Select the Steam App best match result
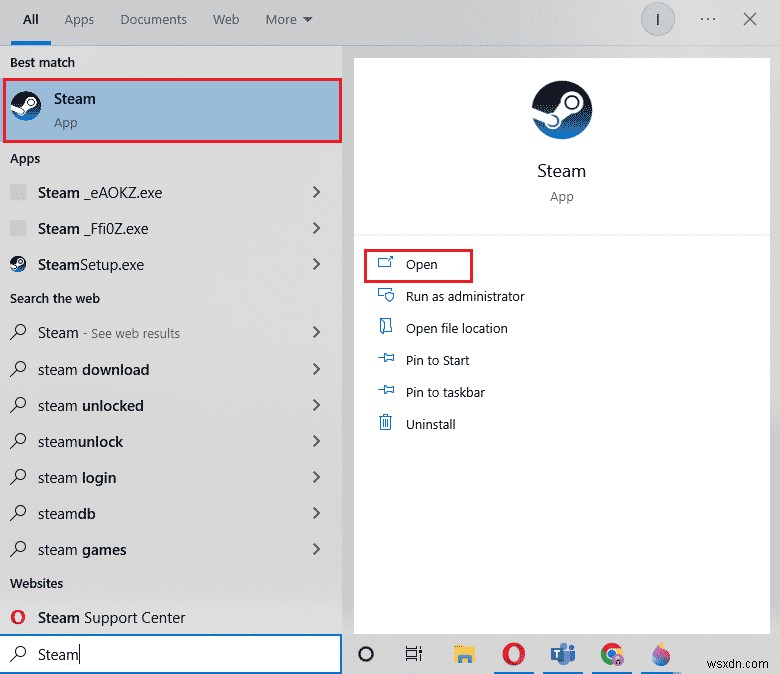Screen dimensions: 780x674 pos(172,110)
